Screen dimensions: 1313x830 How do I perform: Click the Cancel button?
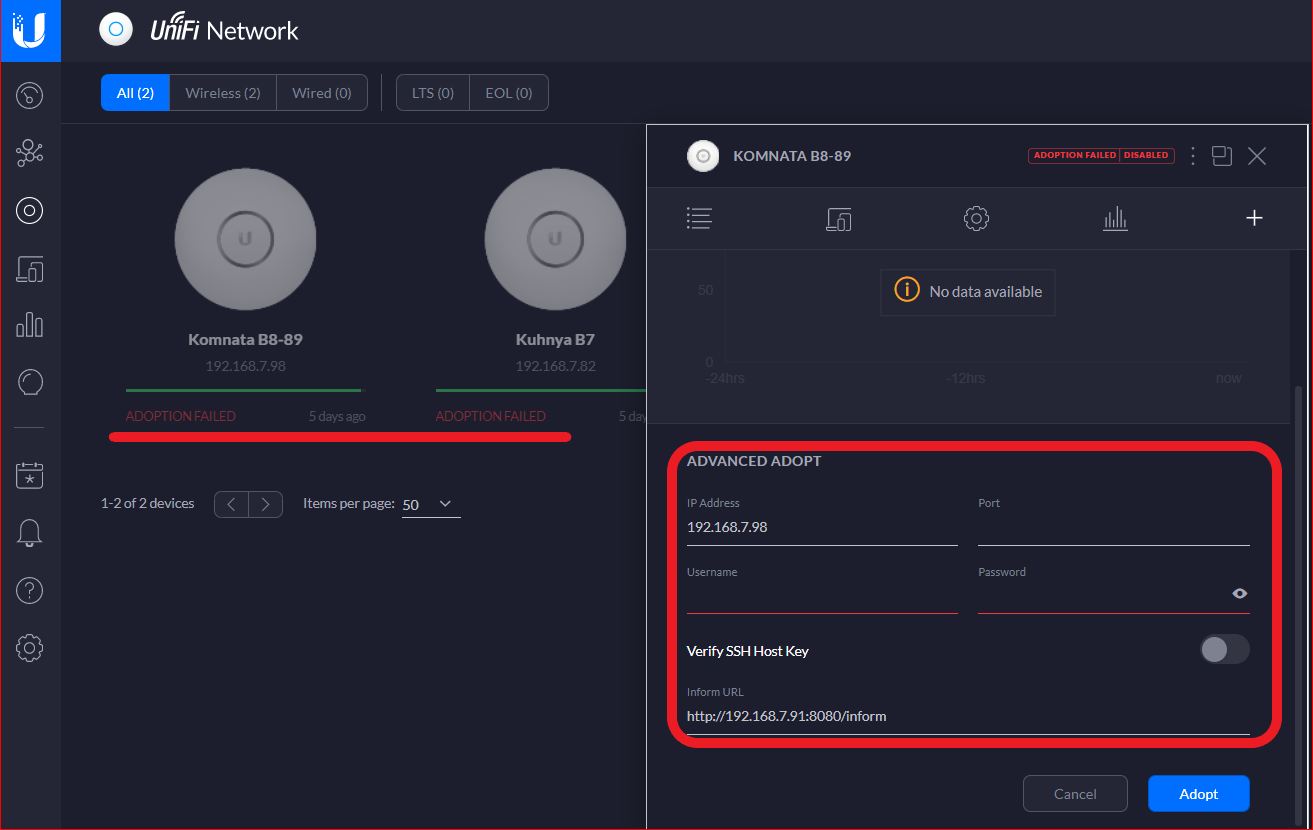point(1075,794)
